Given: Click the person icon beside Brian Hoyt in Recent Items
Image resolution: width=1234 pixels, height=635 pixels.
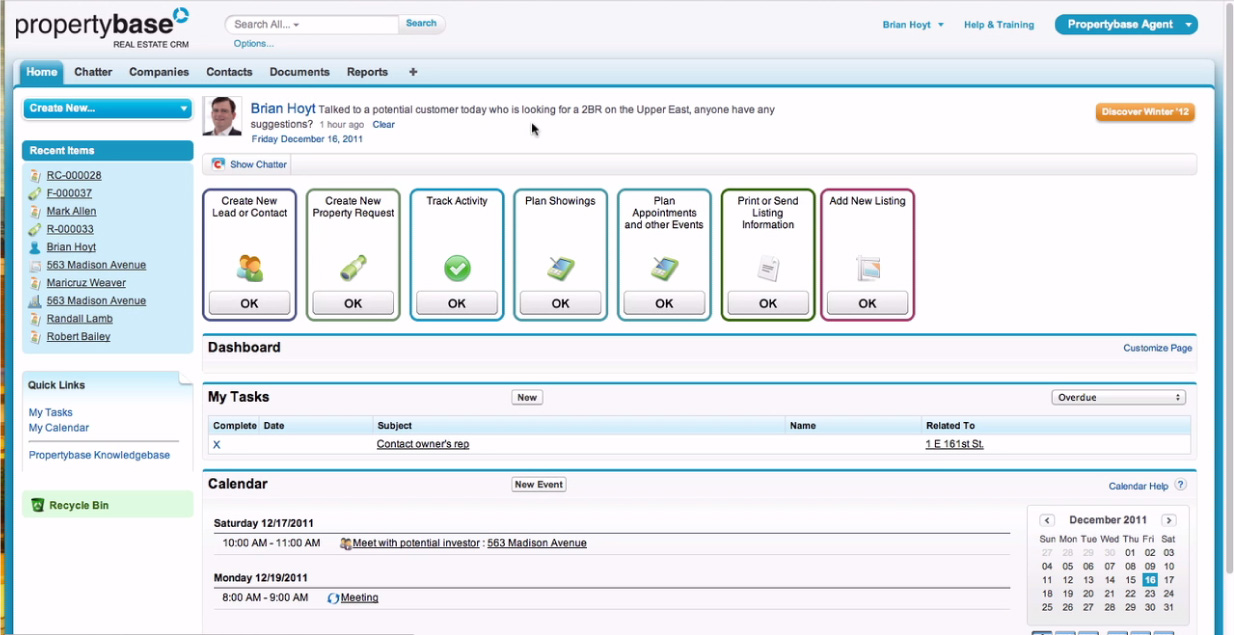Looking at the screenshot, I should coord(35,247).
